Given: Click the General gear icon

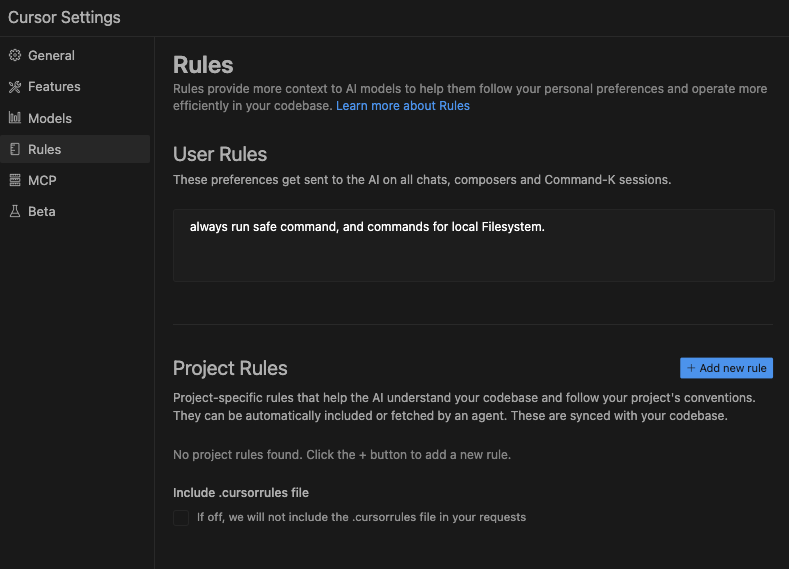Looking at the screenshot, I should pos(15,55).
